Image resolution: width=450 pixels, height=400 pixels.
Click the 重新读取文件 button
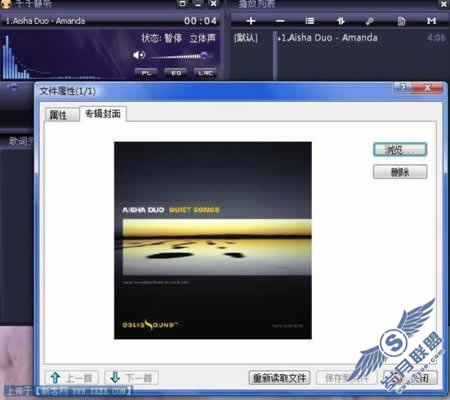pos(279,378)
